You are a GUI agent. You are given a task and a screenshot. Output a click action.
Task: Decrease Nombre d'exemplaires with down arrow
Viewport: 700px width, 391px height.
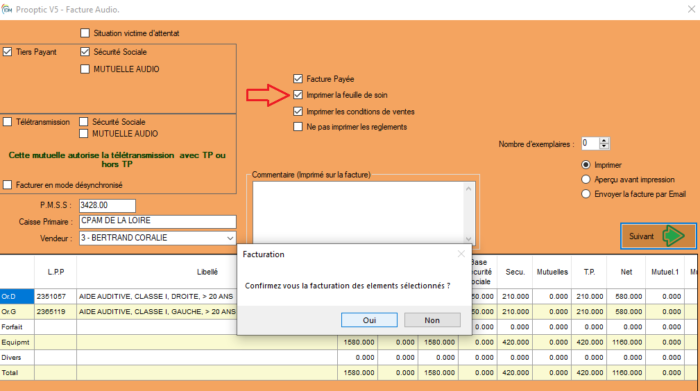click(604, 146)
